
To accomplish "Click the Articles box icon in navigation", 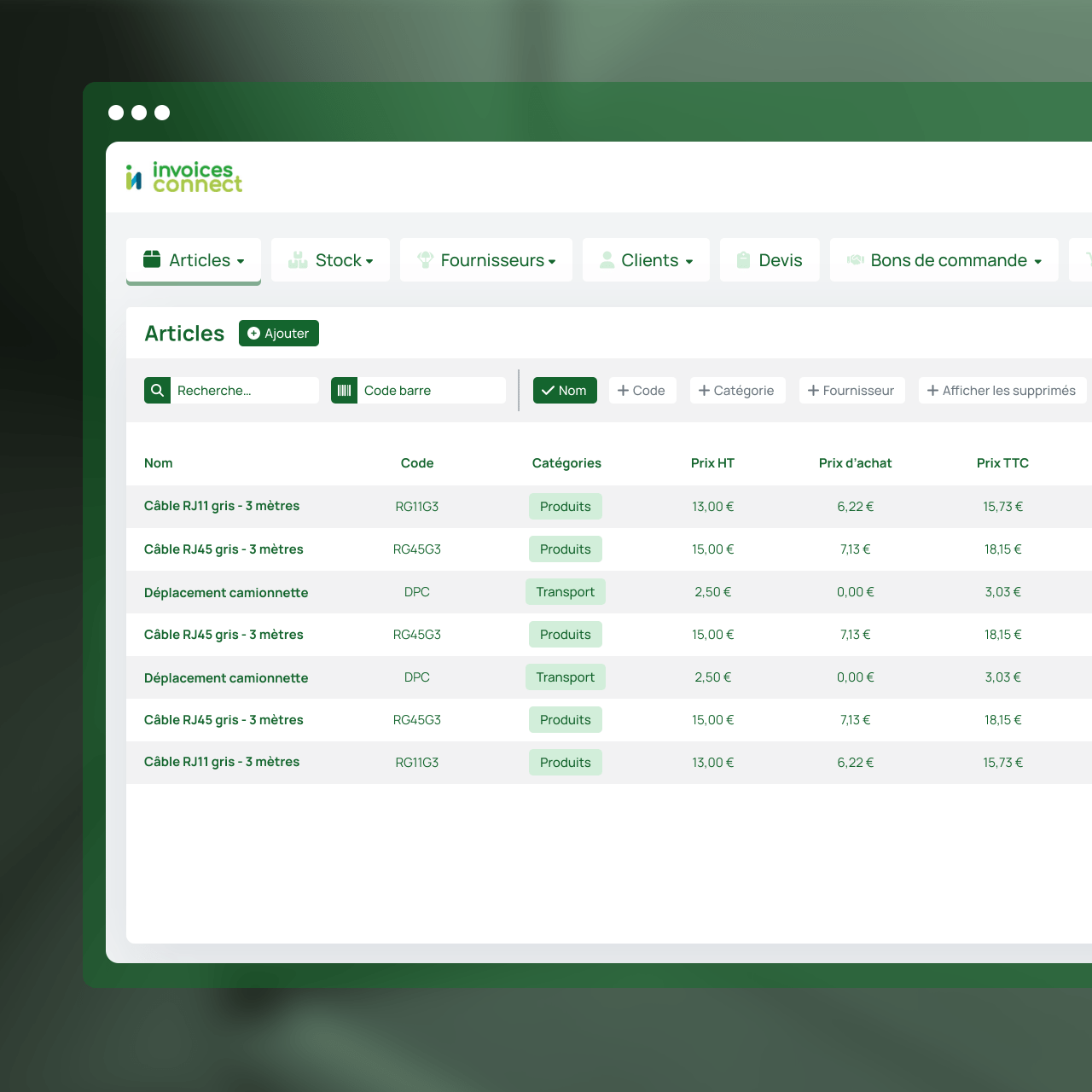I will pos(152,259).
